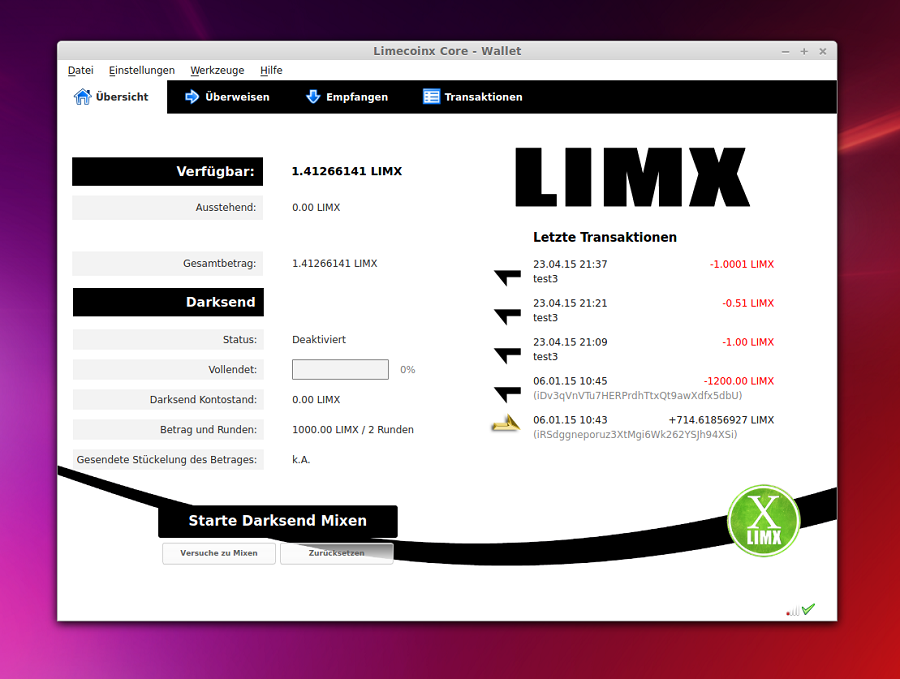
Task: Open the Werkzeuge menu
Action: [x=217, y=70]
